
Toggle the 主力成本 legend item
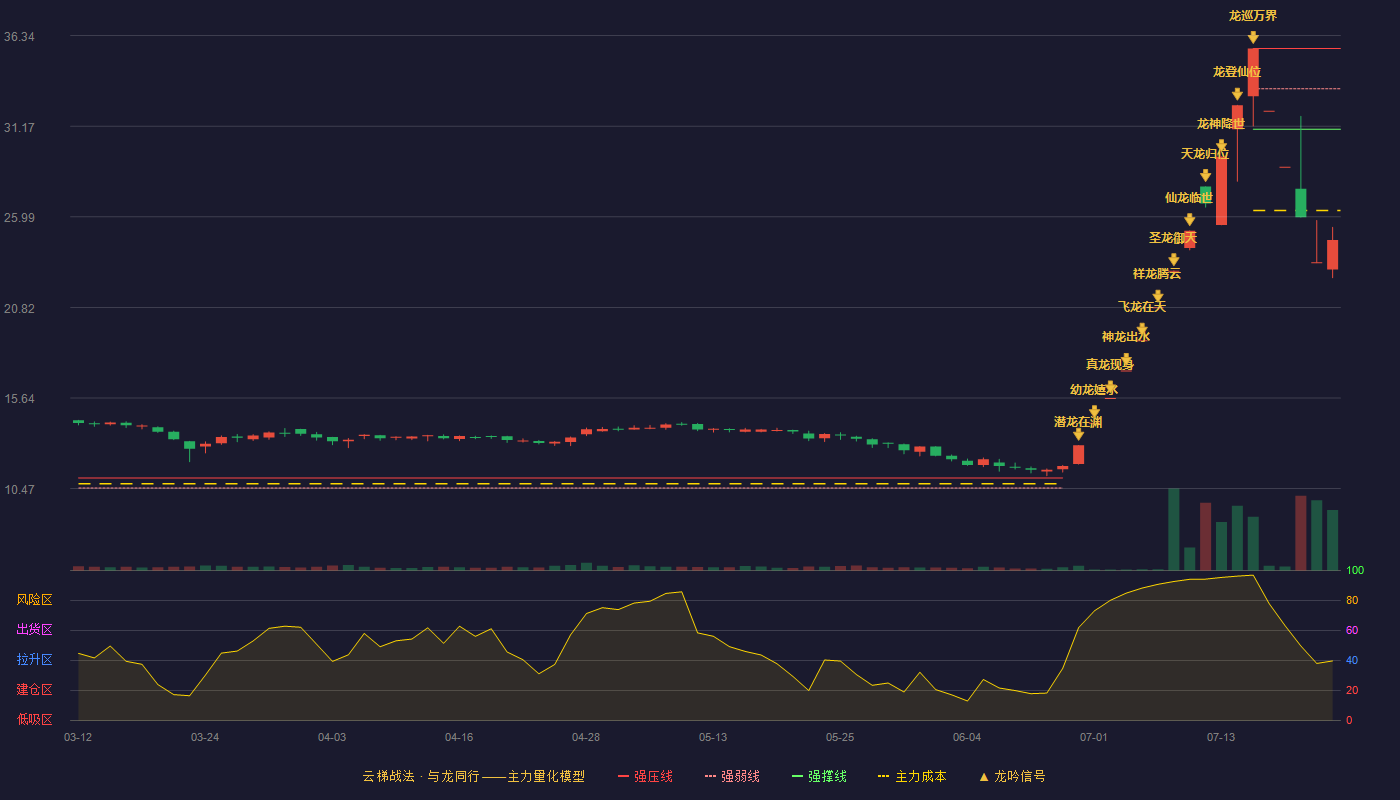pyautogui.click(x=912, y=776)
